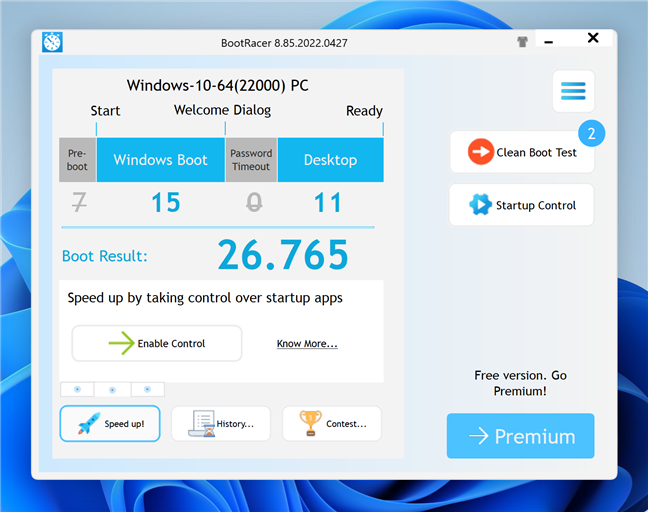Click the blue Premium button

(x=520, y=436)
